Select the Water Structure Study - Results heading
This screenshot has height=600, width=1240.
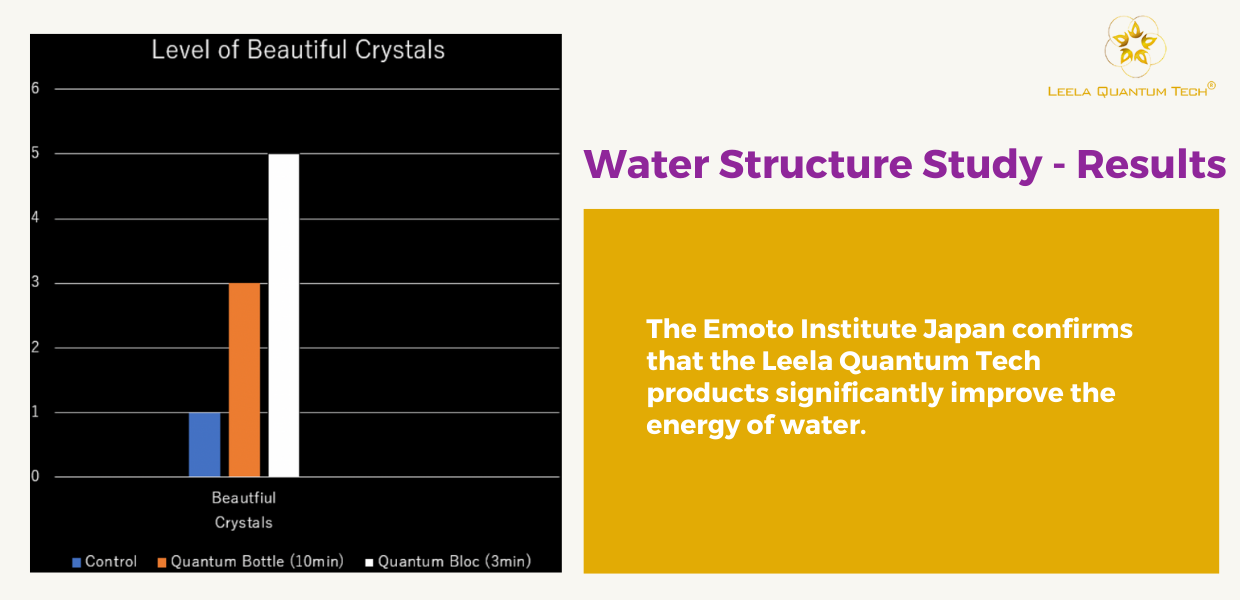904,164
